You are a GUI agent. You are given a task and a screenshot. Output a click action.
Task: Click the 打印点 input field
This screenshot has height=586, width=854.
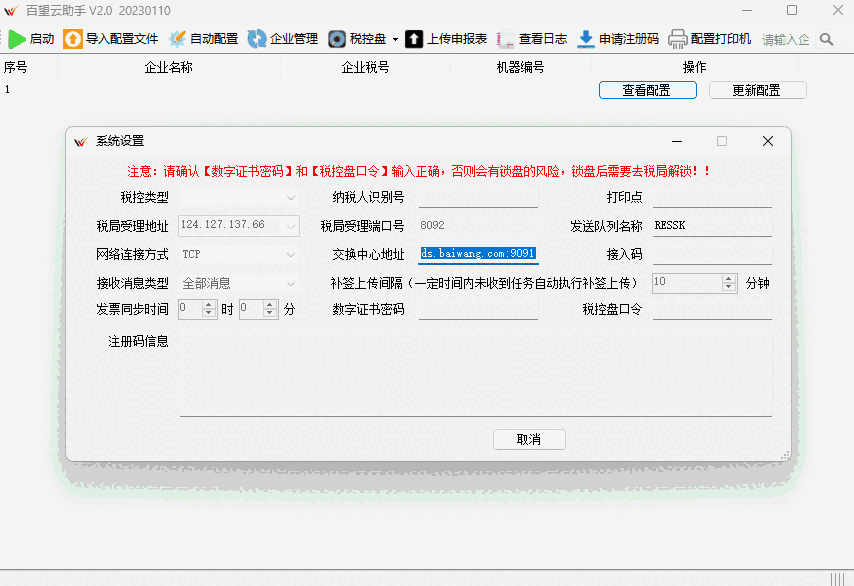click(712, 197)
